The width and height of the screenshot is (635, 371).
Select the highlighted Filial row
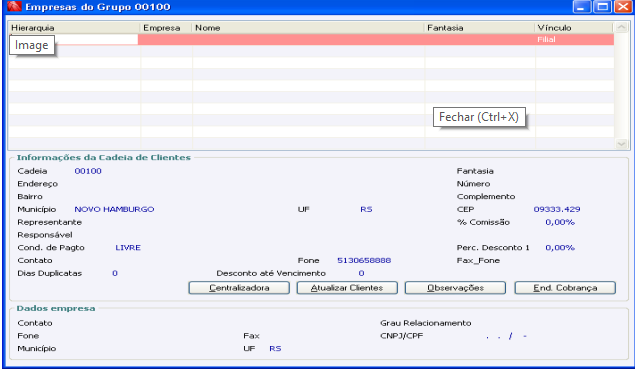(311, 39)
